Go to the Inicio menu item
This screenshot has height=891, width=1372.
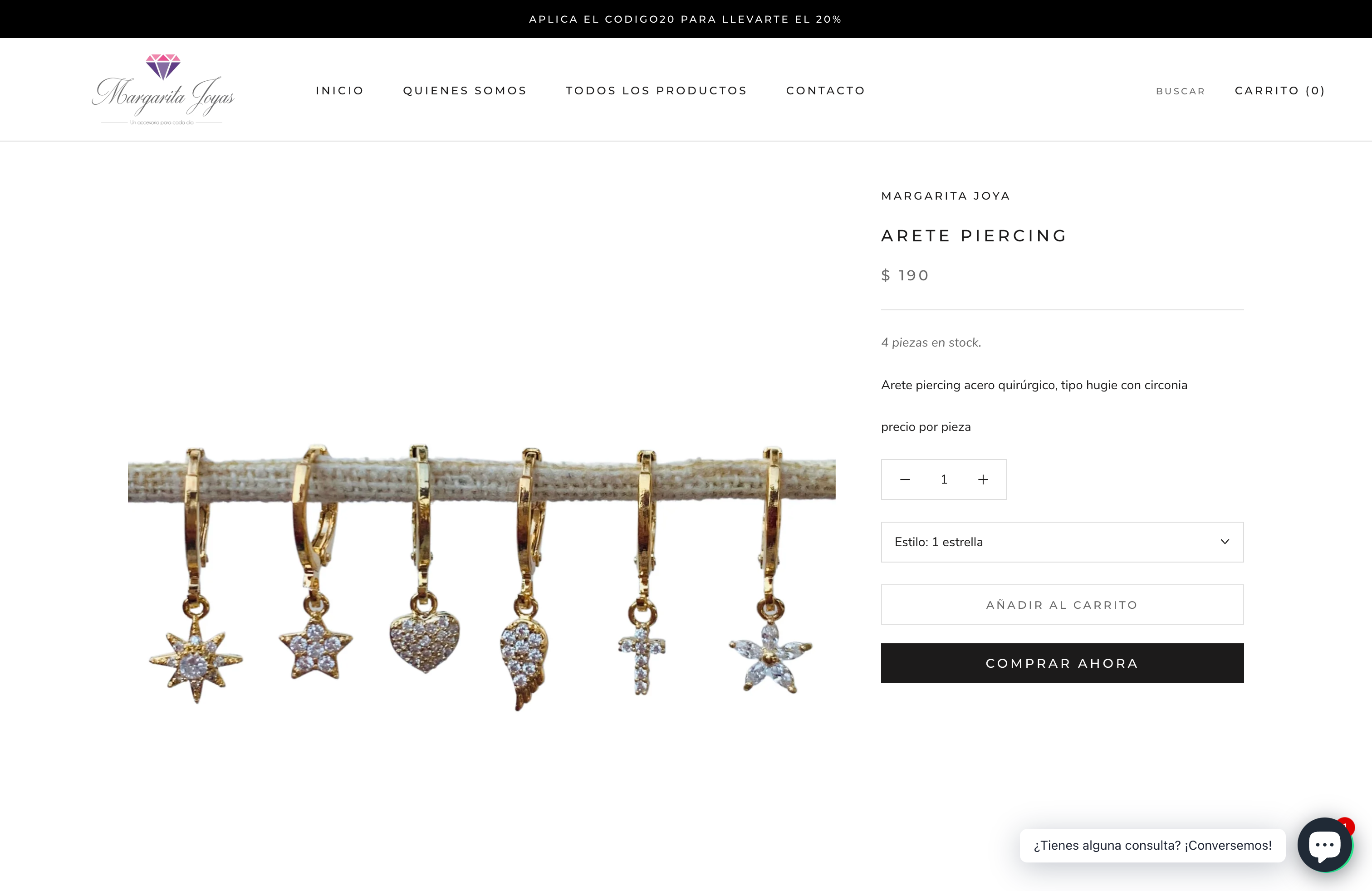point(339,90)
